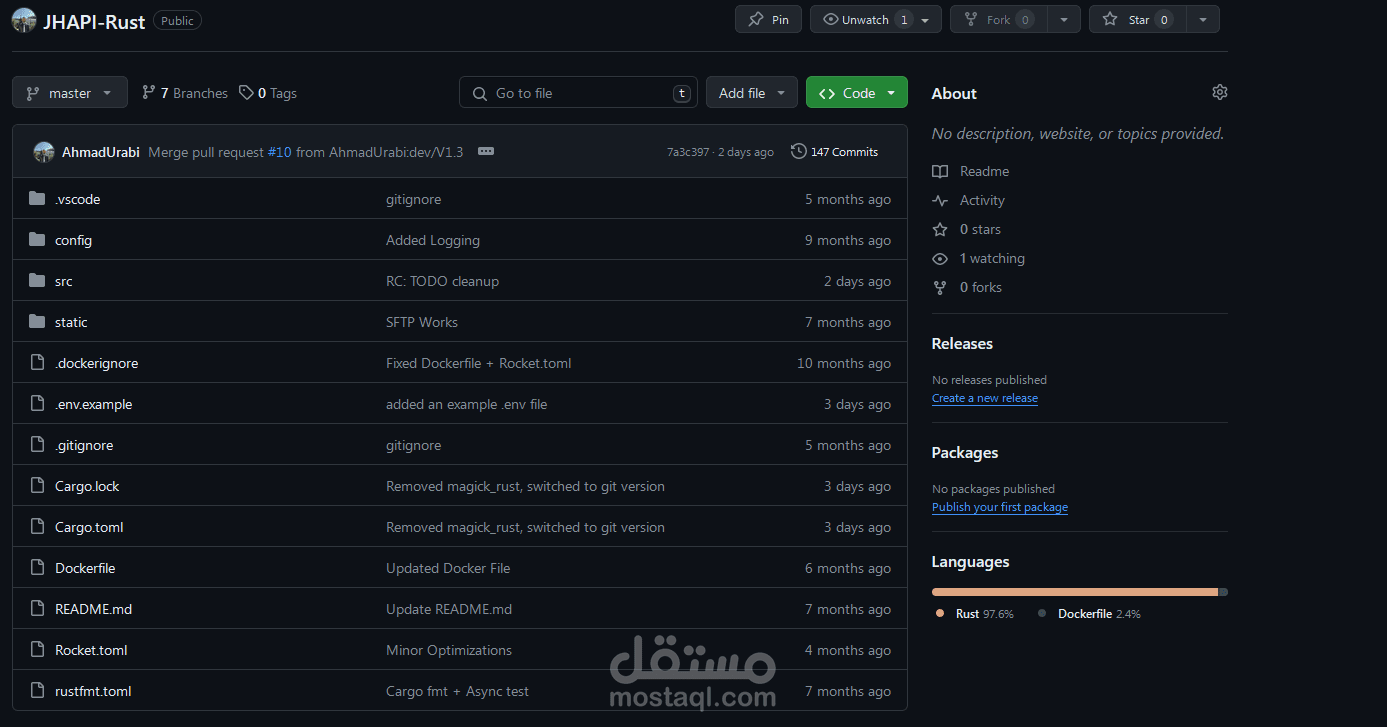The height and width of the screenshot is (727, 1387).
Task: Open the Cargo.toml file name
Action: 89,527
